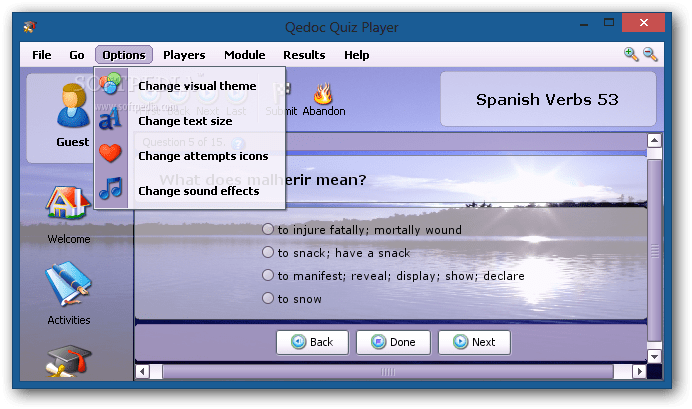Click the horizontal scrollbar right arrow
Viewport: 692px width, 409px height.
(x=639, y=371)
